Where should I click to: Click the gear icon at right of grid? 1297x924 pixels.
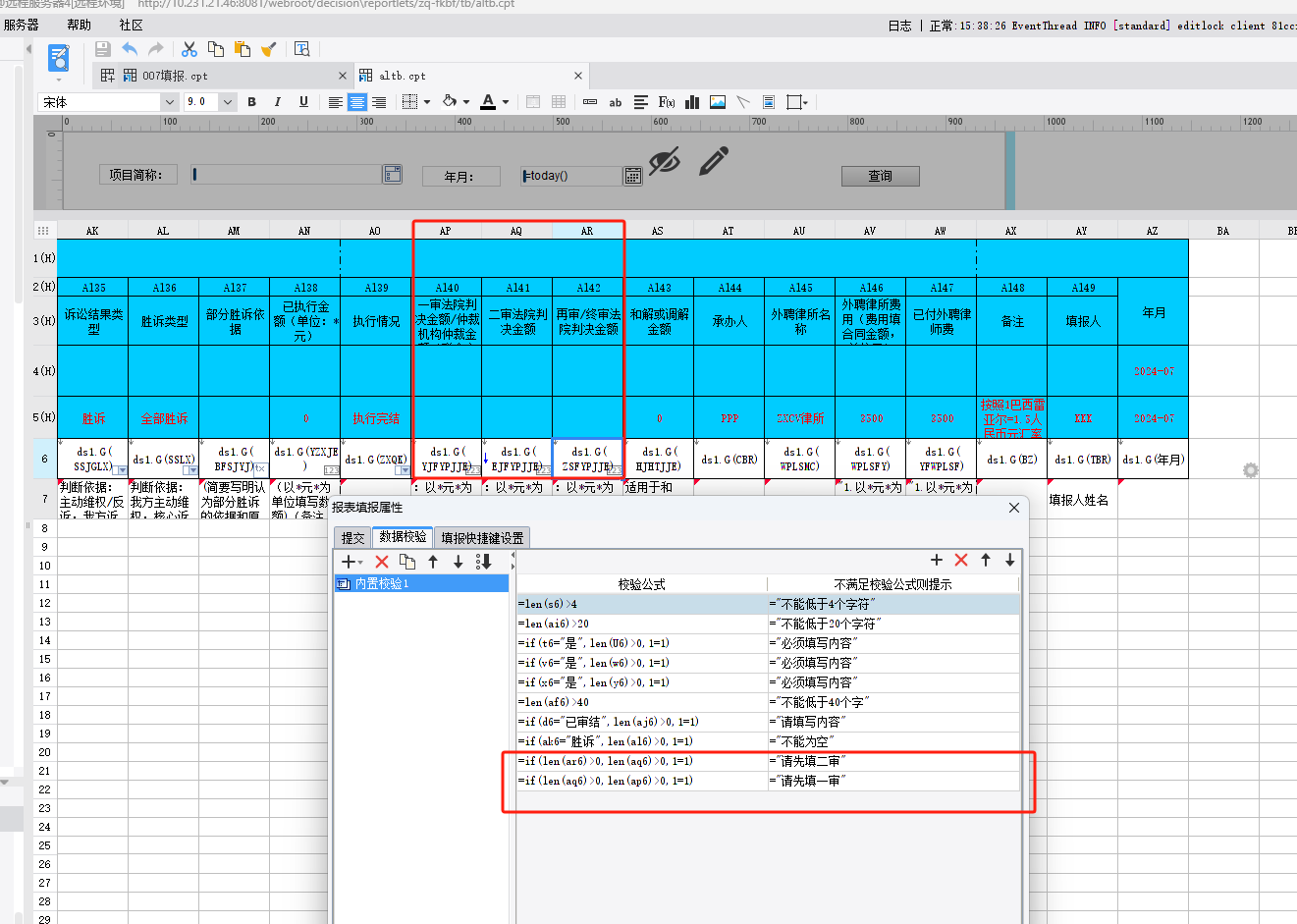(x=1251, y=470)
